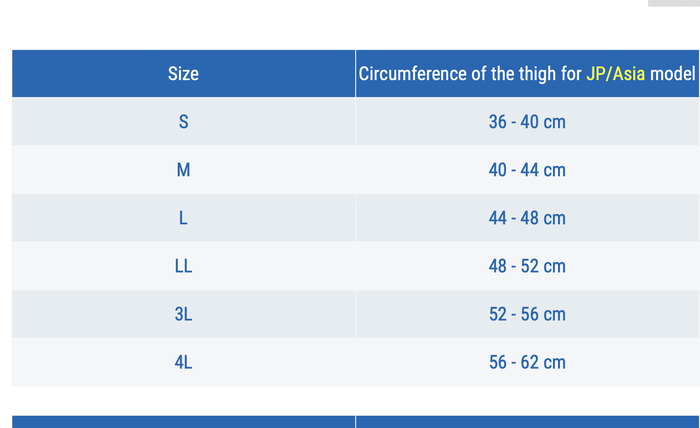Click the gray element at top-right corner
Image resolution: width=700 pixels, height=428 pixels.
click(674, 3)
